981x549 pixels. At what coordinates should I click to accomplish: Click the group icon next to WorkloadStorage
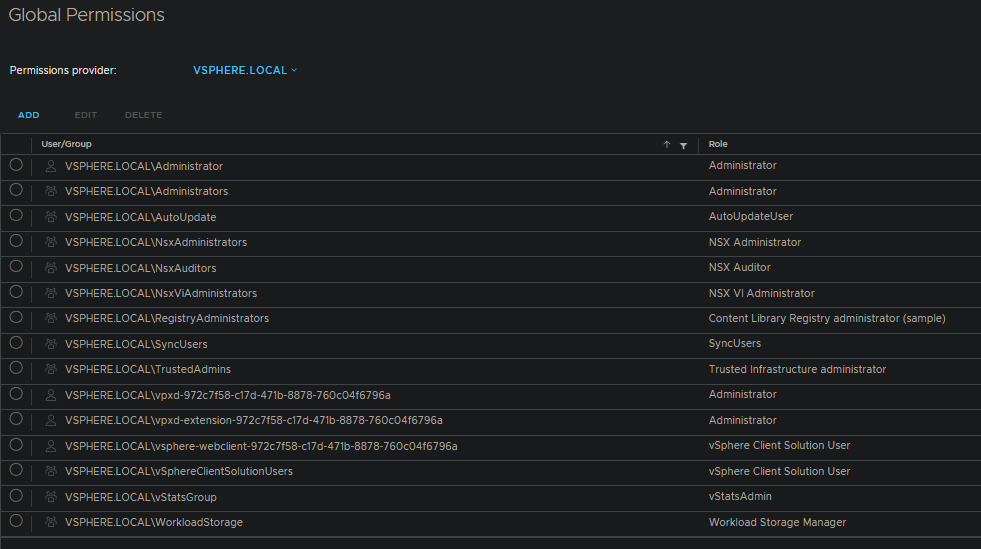click(51, 522)
